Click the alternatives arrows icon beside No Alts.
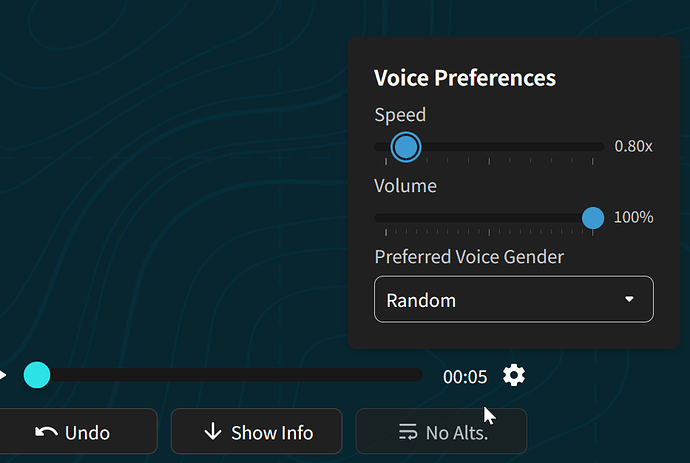This screenshot has height=463, width=690. 407,431
